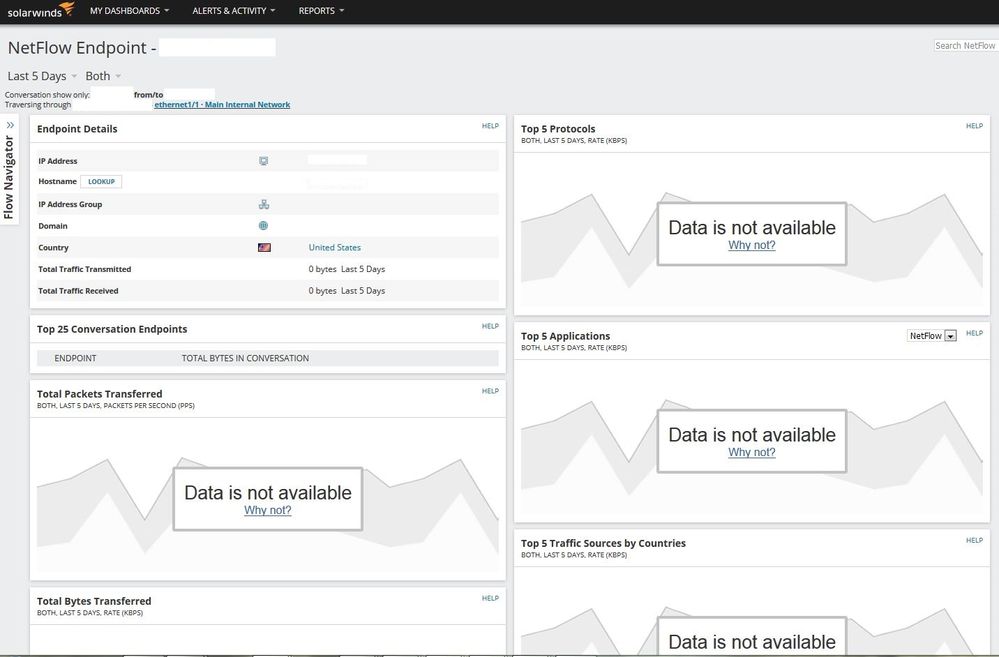Screen dimensions: 999x657
Task: Click the IP Address Group network icon
Action: [x=264, y=205]
